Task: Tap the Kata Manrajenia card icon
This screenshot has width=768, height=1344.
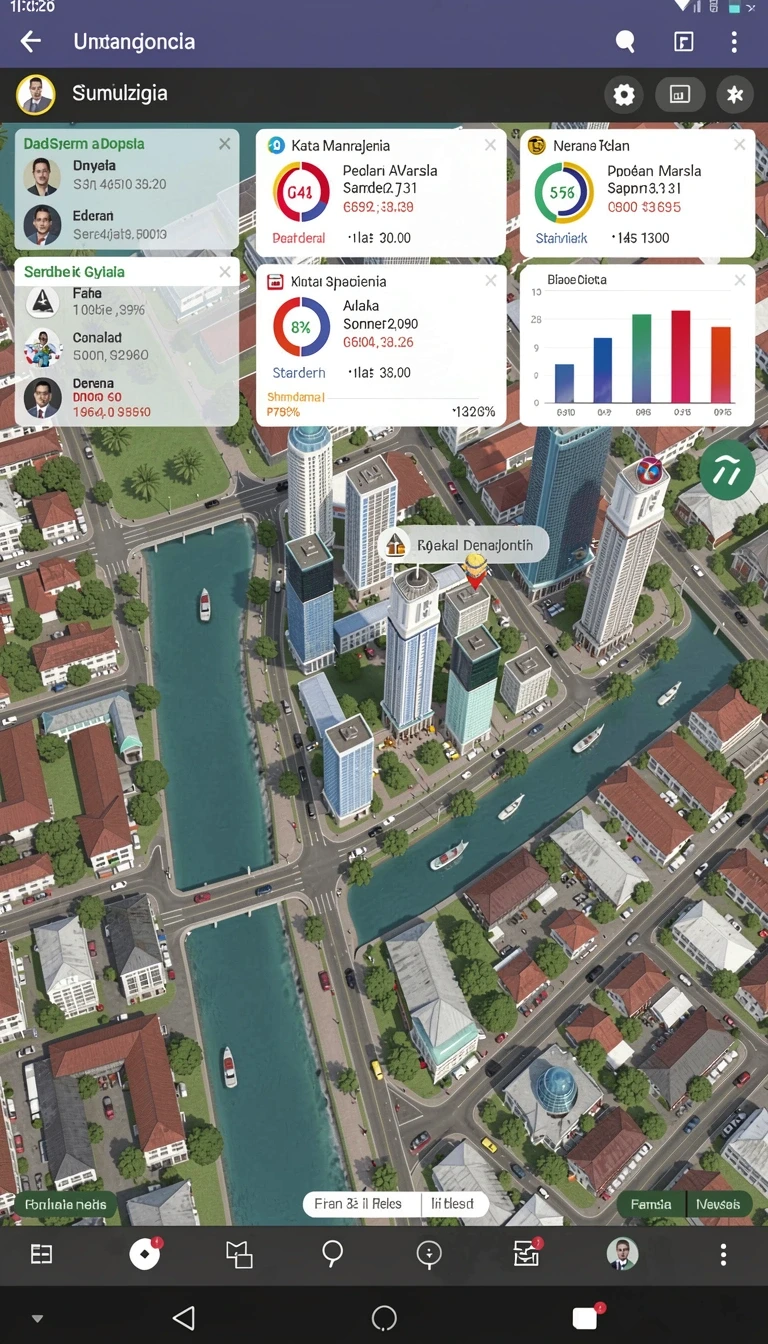Action: pyautogui.click(x=276, y=146)
